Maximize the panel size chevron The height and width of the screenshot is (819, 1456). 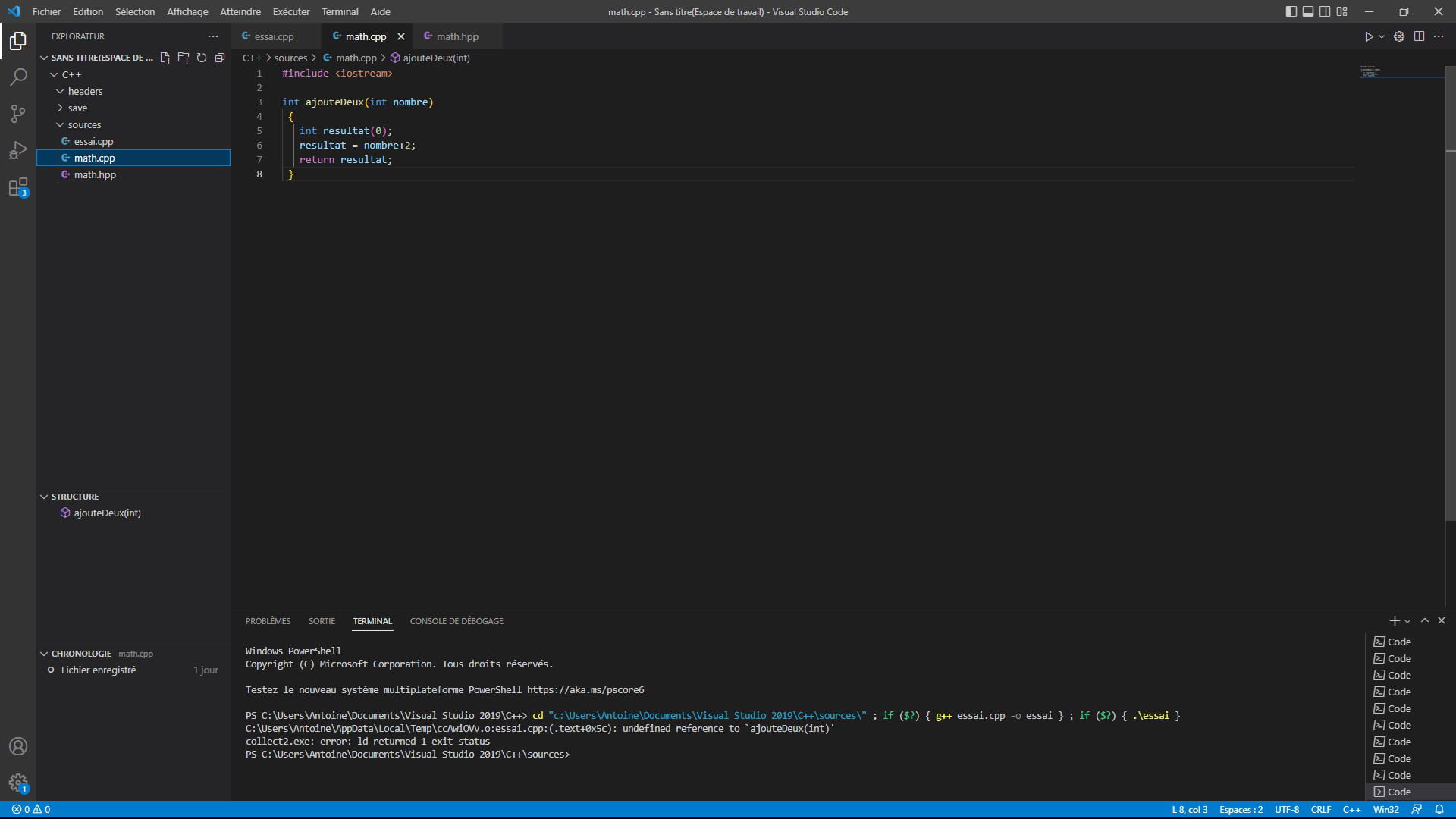click(1425, 620)
